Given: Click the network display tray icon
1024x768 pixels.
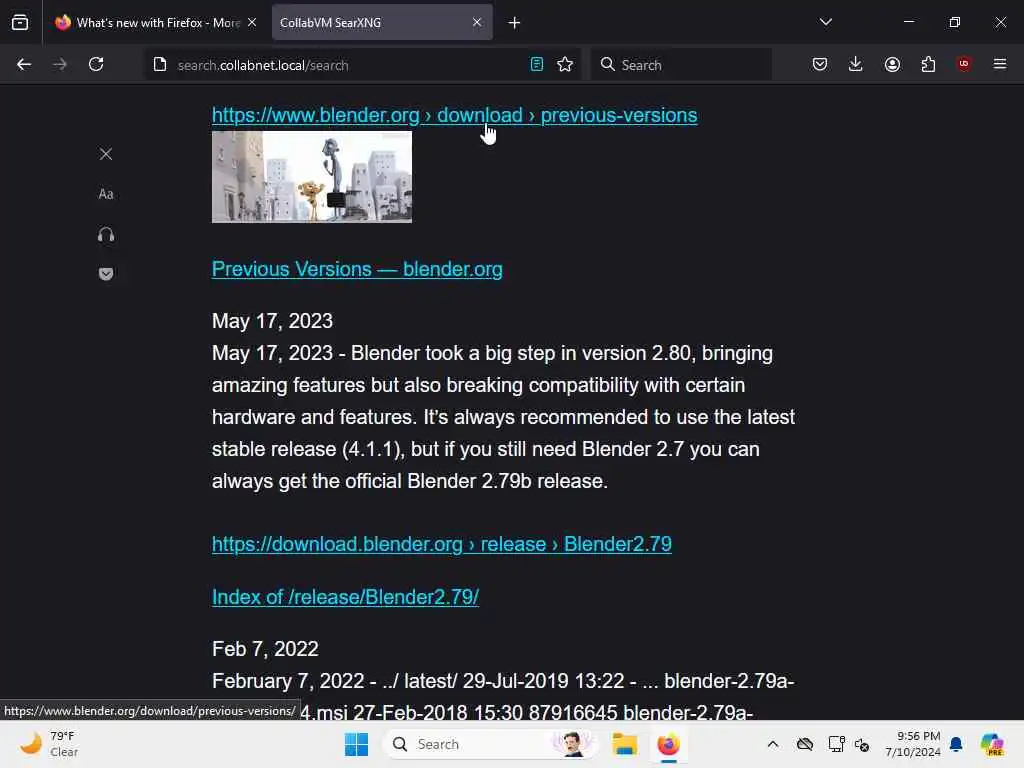Looking at the screenshot, I should click(836, 744).
